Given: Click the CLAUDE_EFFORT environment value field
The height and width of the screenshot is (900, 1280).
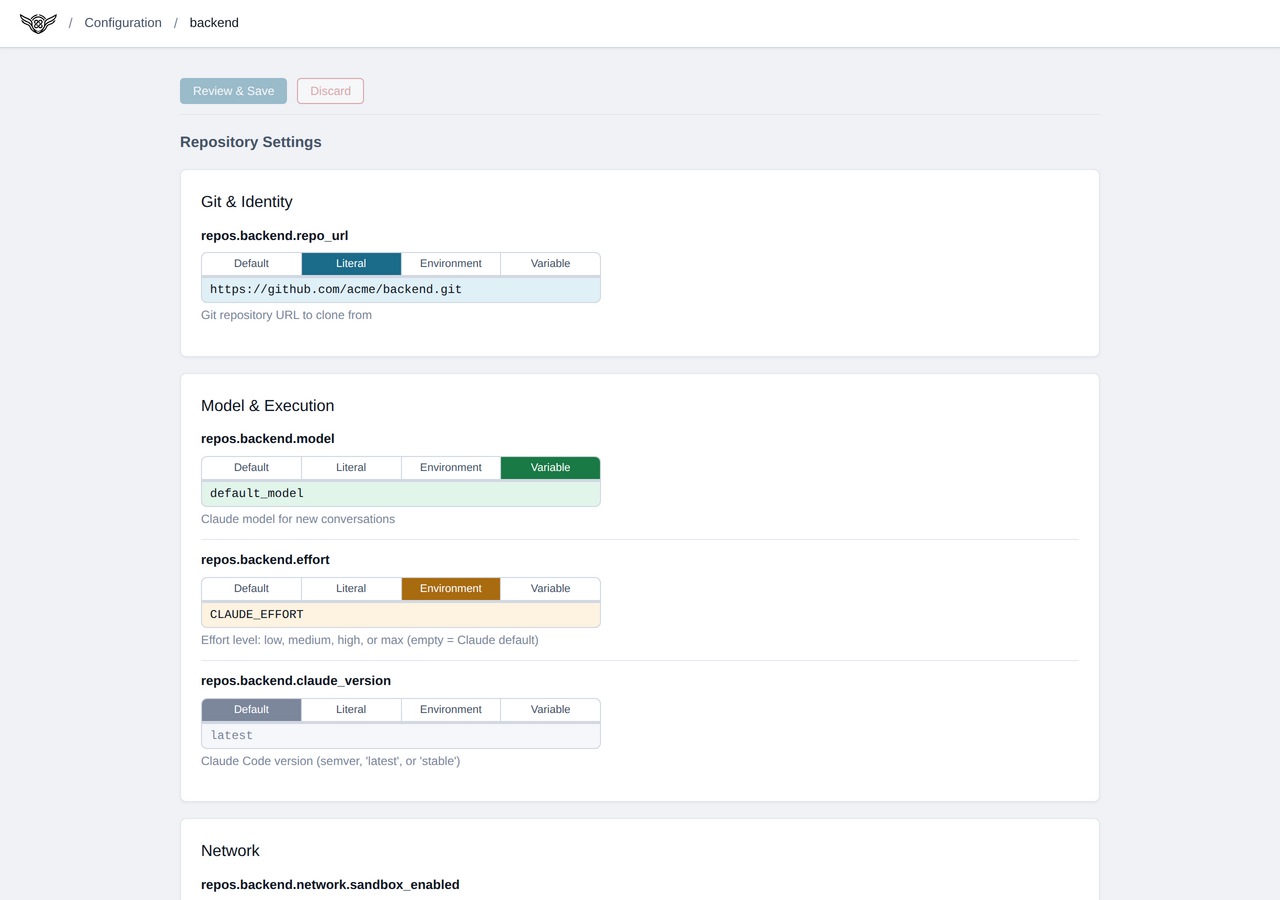Looking at the screenshot, I should point(400,613).
